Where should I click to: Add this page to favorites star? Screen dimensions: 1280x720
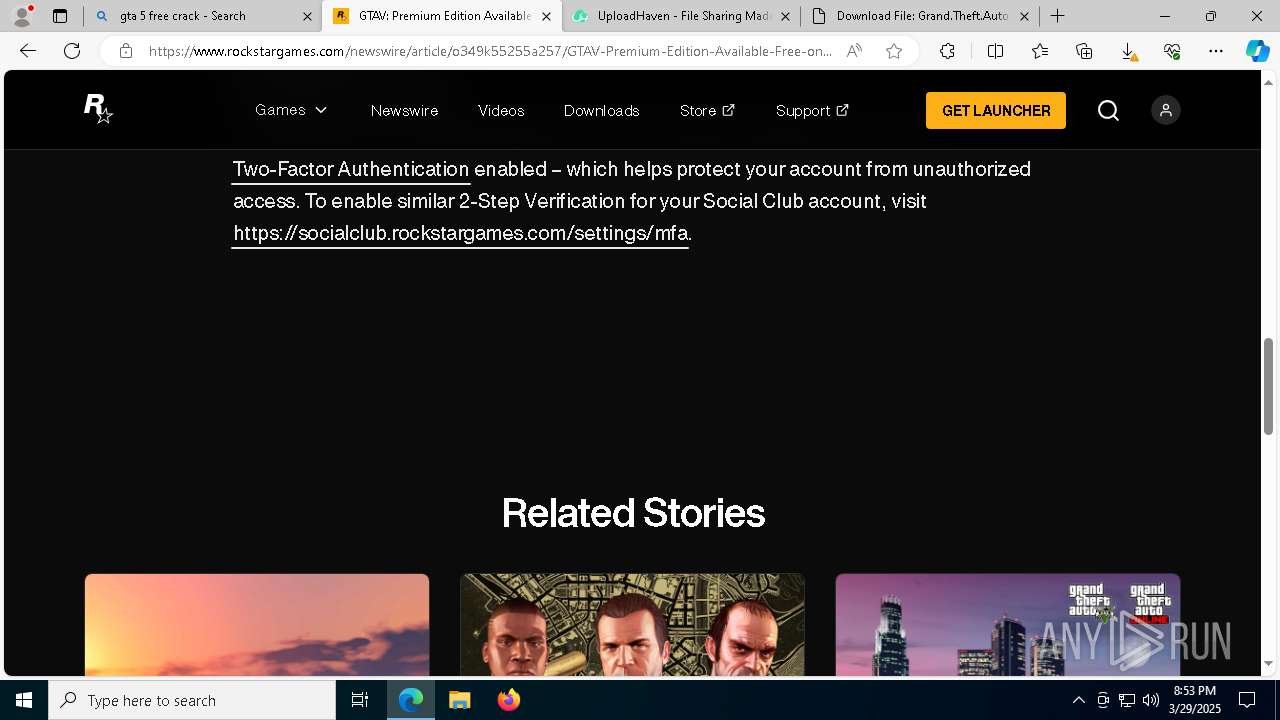point(894,51)
